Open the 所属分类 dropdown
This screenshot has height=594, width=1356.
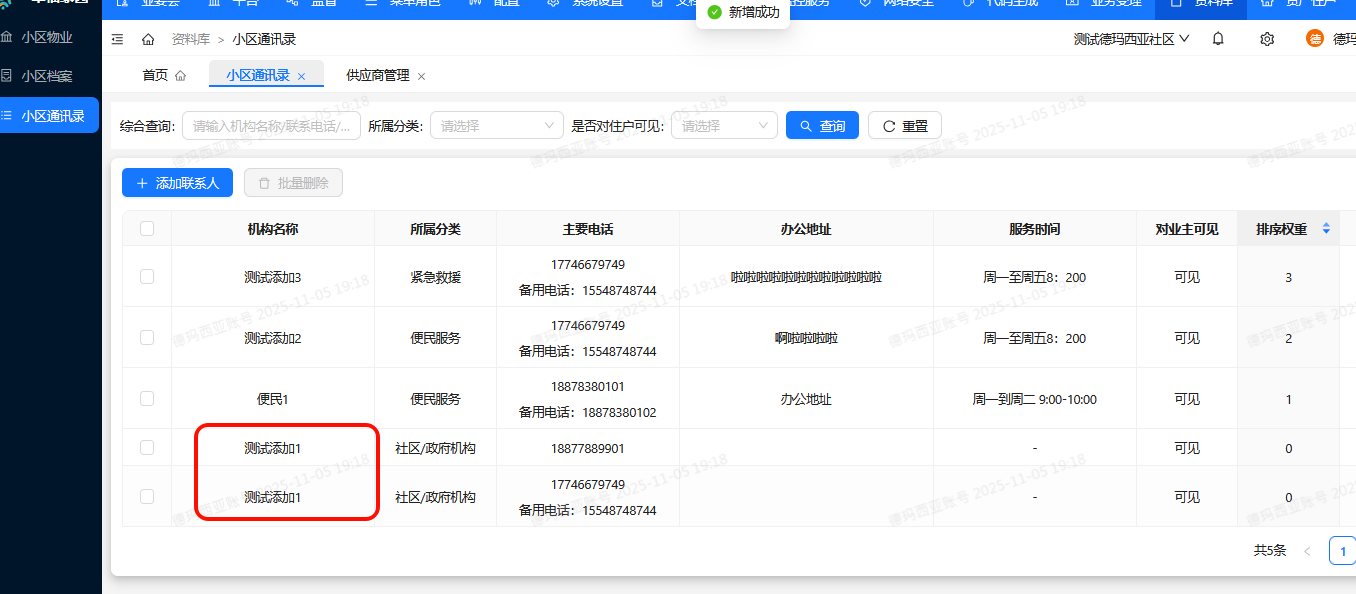pos(497,126)
